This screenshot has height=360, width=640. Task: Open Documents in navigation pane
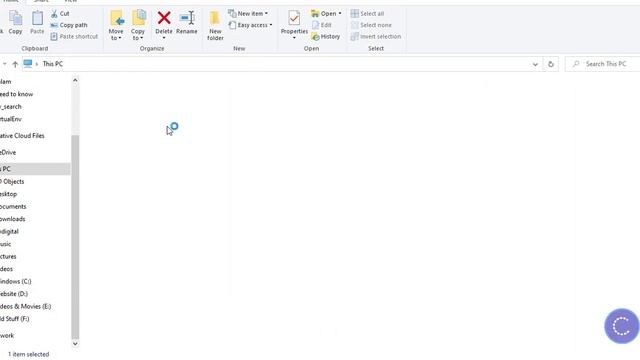coord(13,207)
